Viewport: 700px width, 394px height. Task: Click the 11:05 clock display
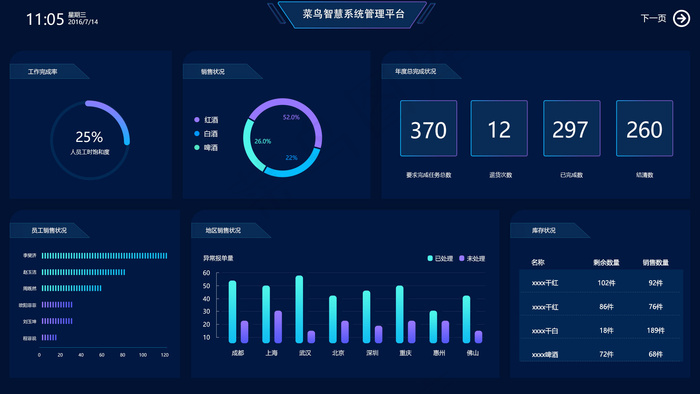(x=45, y=19)
